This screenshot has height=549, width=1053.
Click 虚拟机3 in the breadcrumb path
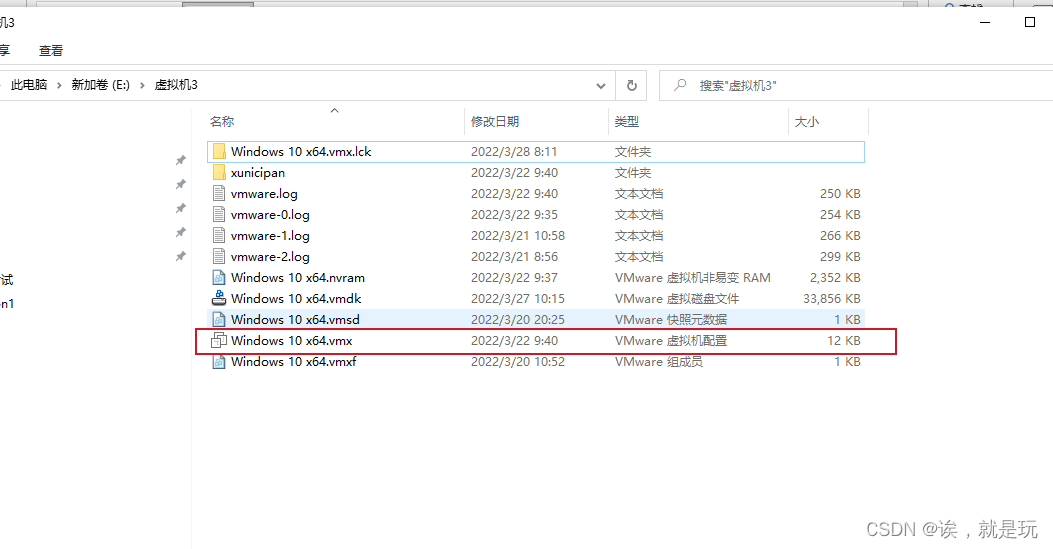click(x=176, y=85)
